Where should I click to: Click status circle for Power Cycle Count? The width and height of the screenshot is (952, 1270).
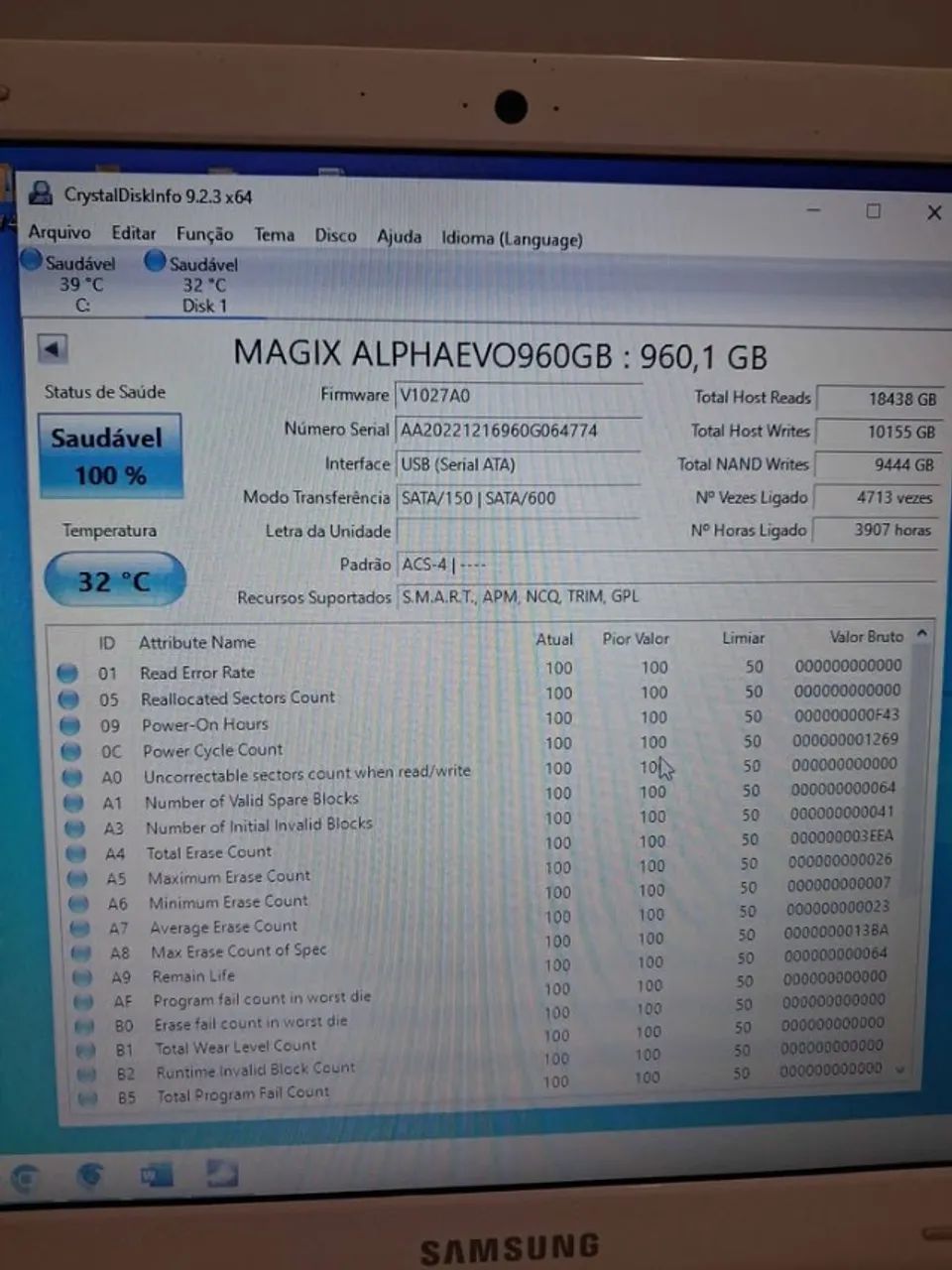(70, 751)
